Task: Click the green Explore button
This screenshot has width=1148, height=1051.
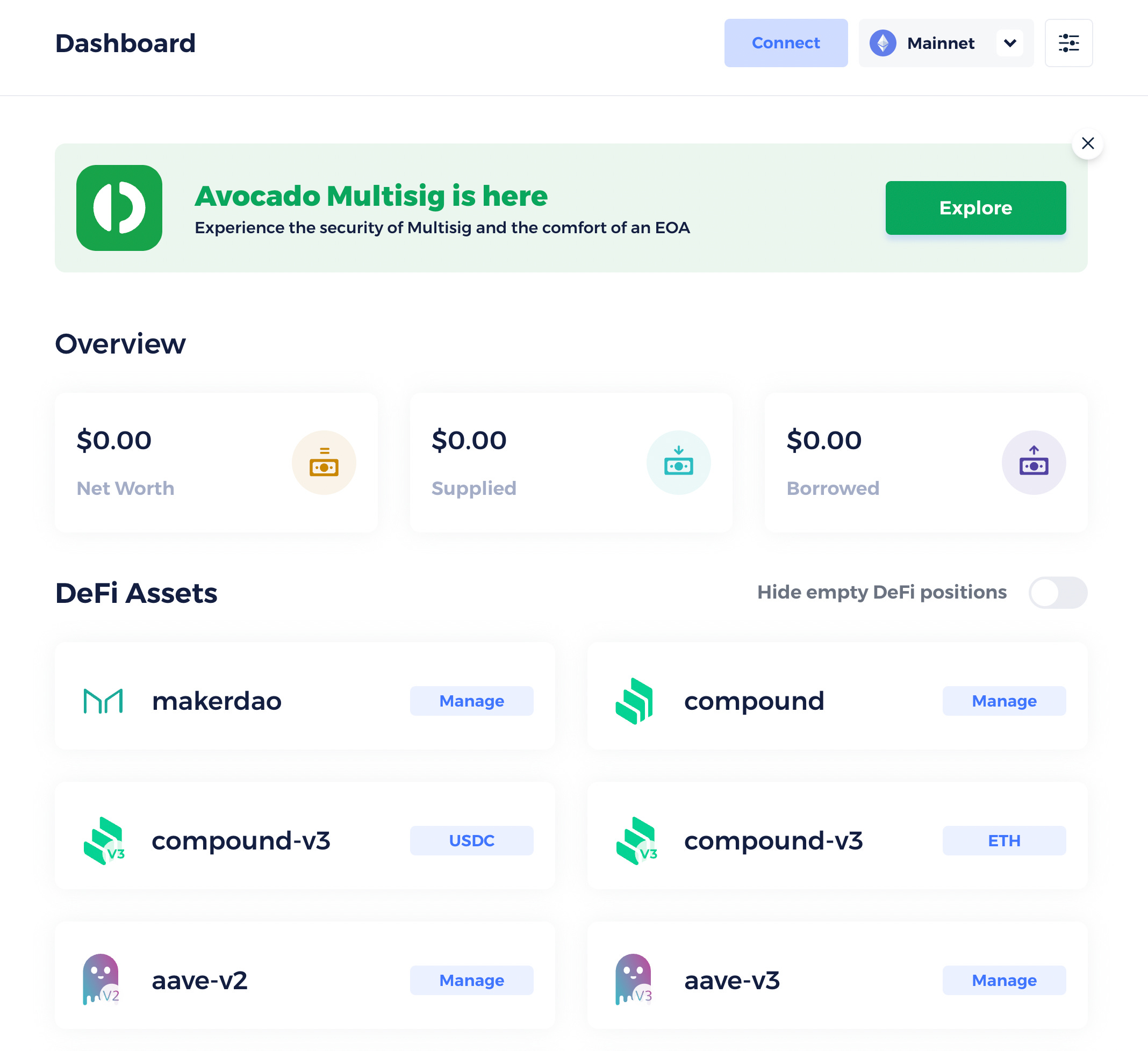Action: point(975,208)
